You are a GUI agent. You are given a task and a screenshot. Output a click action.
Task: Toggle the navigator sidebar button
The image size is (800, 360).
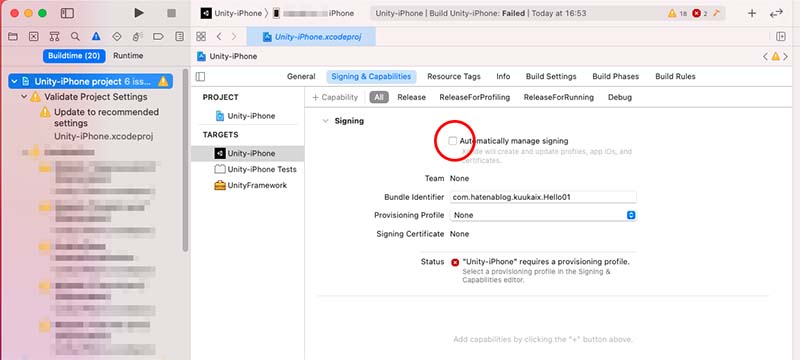click(67, 13)
